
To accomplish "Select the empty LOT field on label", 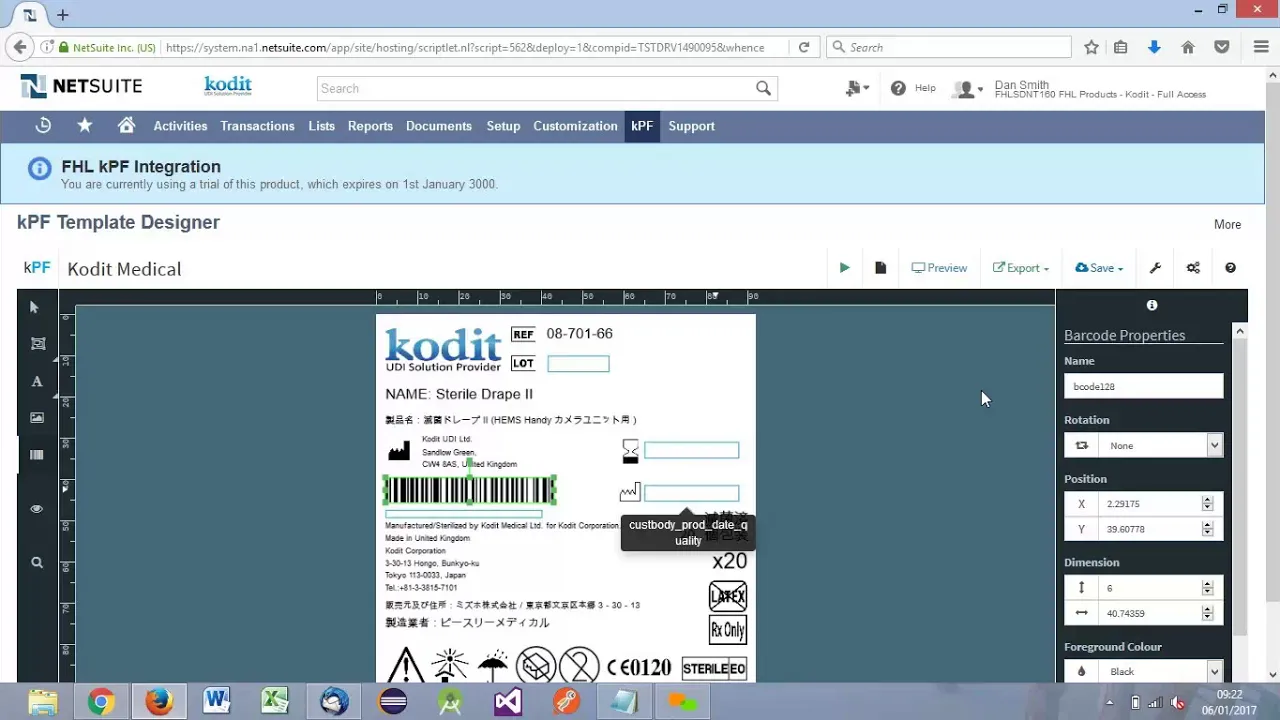I will (578, 364).
